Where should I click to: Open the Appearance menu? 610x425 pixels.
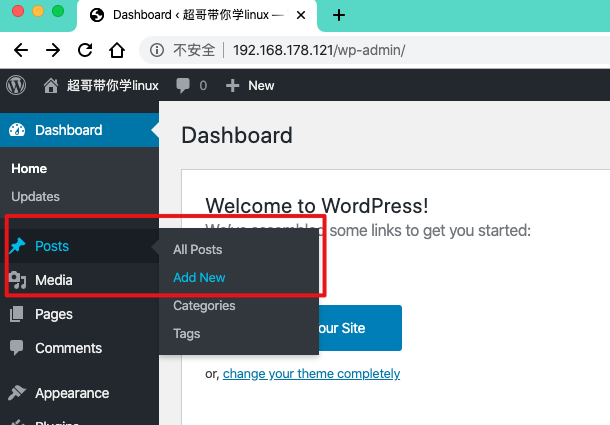79,393
